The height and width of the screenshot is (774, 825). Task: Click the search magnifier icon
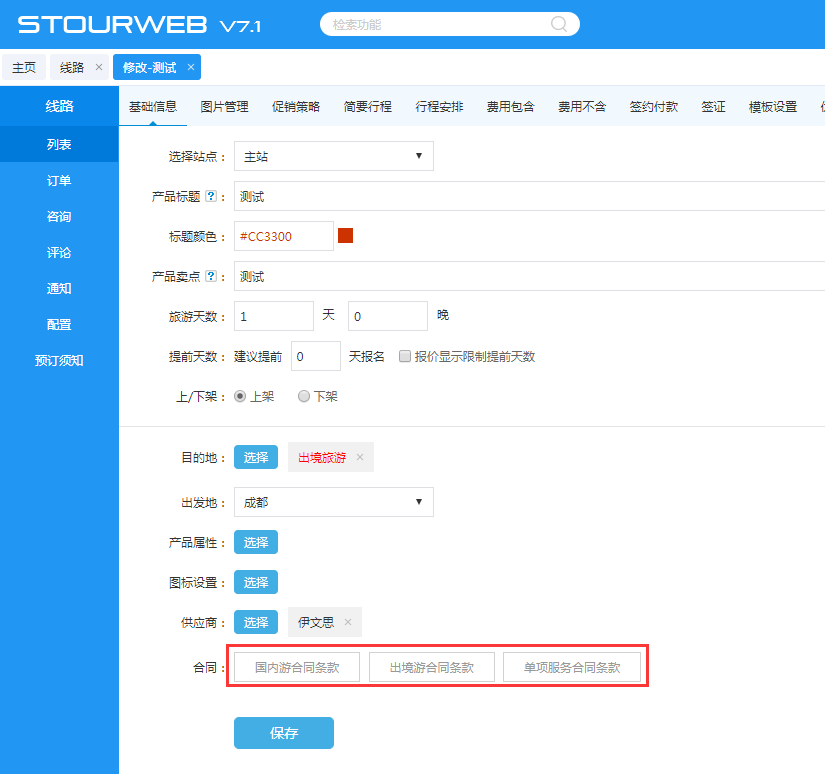pos(560,24)
